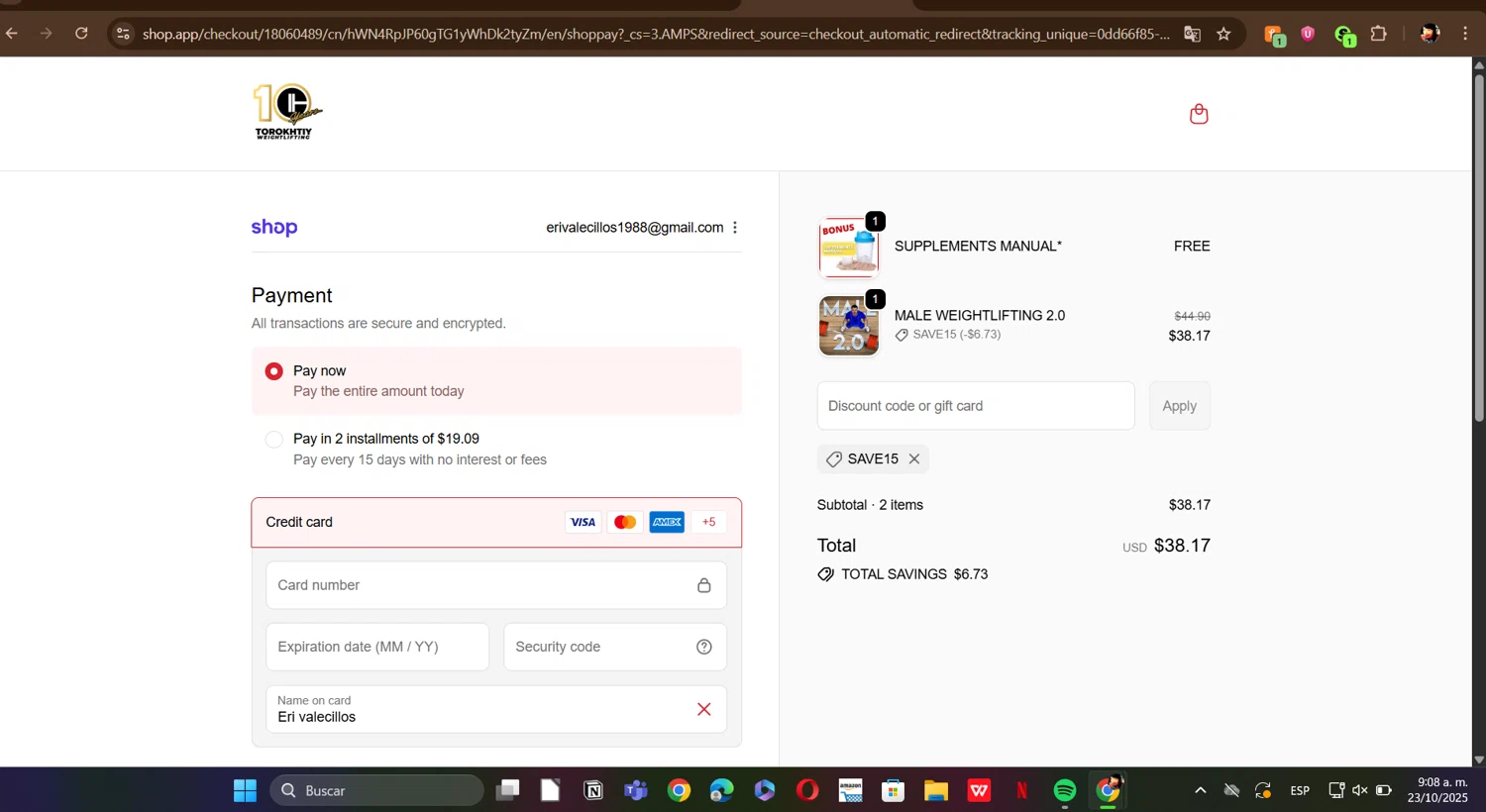Open Chrome three-dot menu

[x=1465, y=34]
